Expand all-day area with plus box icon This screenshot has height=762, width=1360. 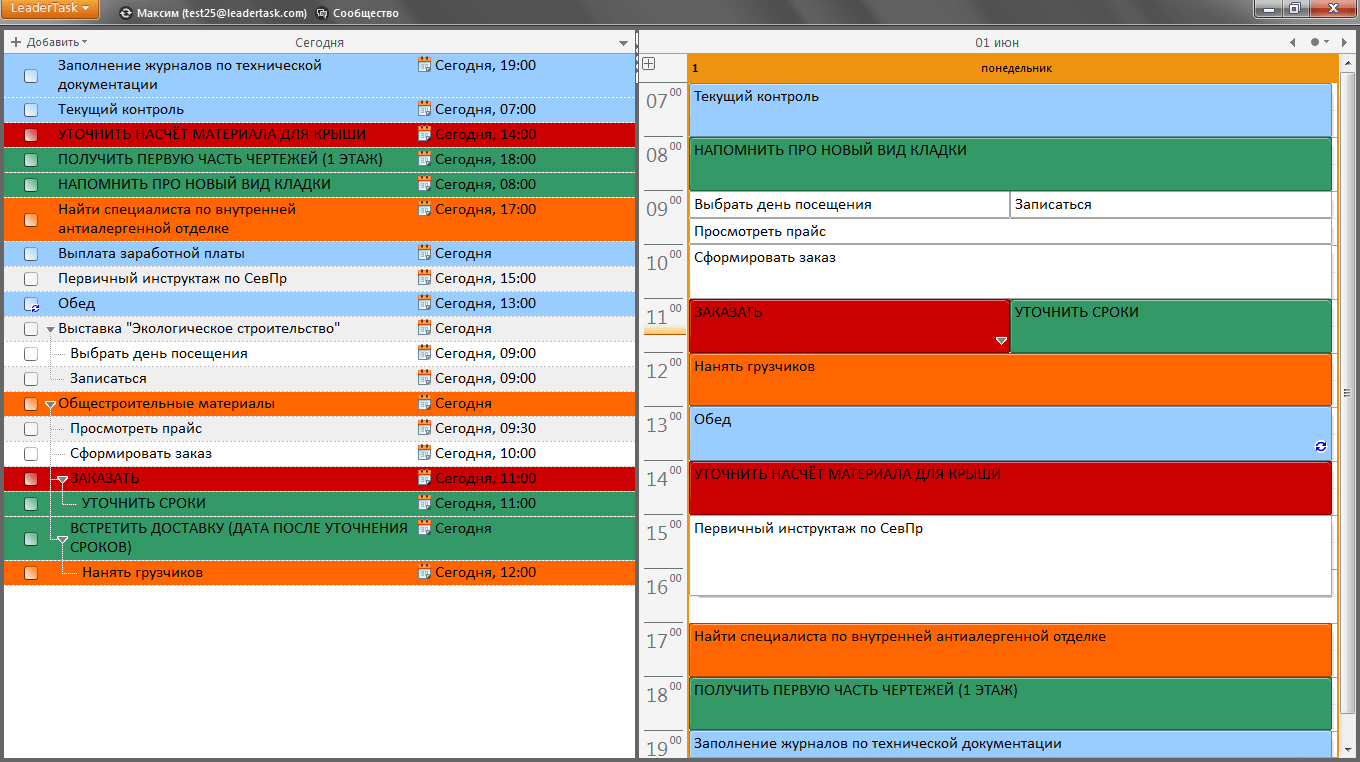[648, 64]
